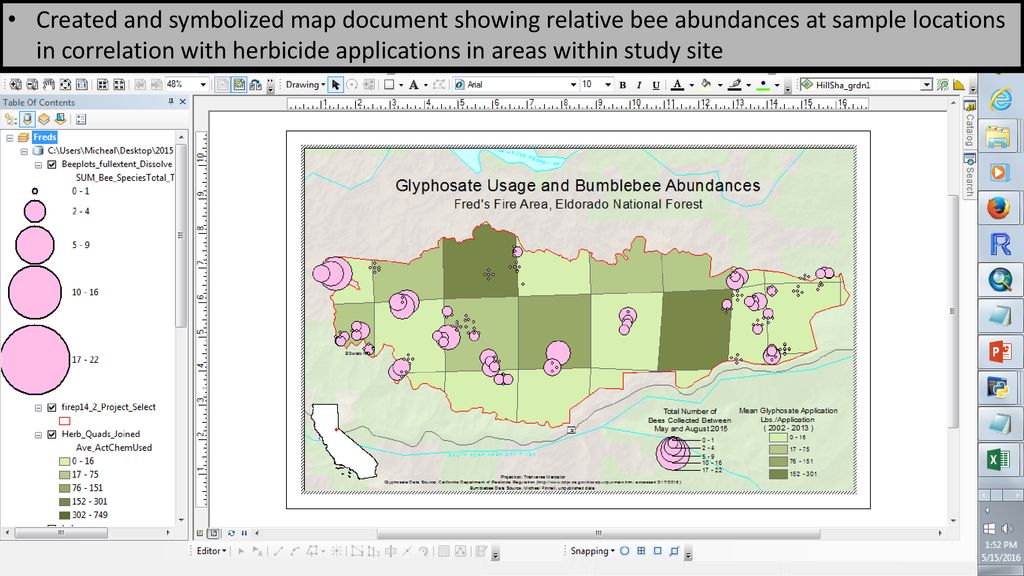Toggle firep14_2_Project_Select layer checkbox
Image resolution: width=1024 pixels, height=576 pixels.
click(52, 407)
